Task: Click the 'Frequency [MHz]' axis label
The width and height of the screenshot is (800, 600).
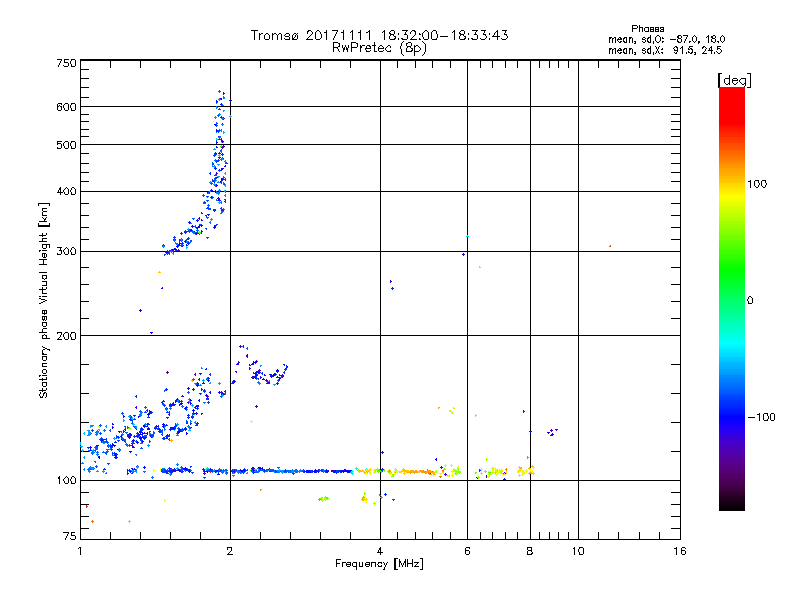Action: (x=379, y=564)
